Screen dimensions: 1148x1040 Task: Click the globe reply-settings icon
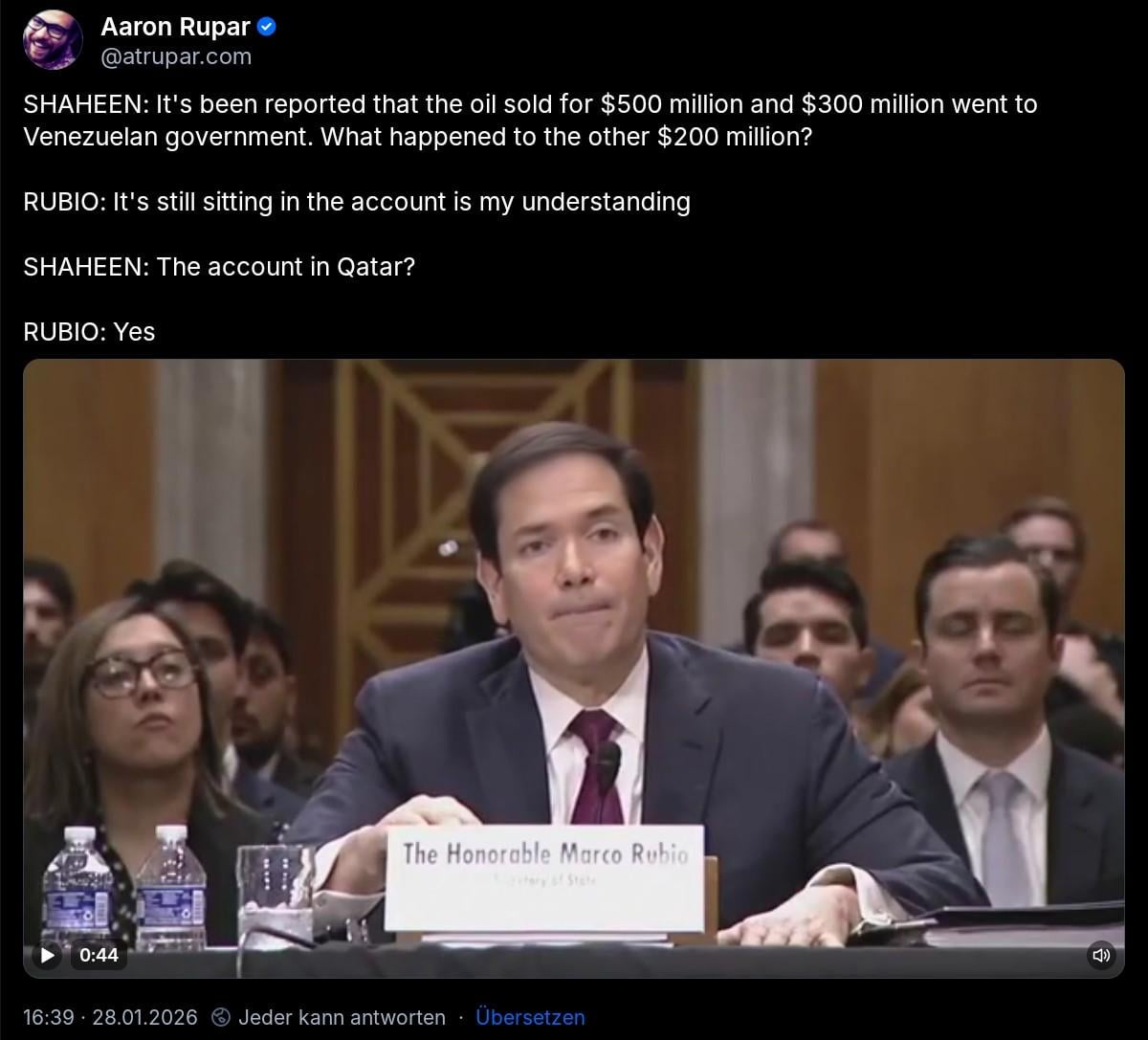click(x=220, y=1017)
